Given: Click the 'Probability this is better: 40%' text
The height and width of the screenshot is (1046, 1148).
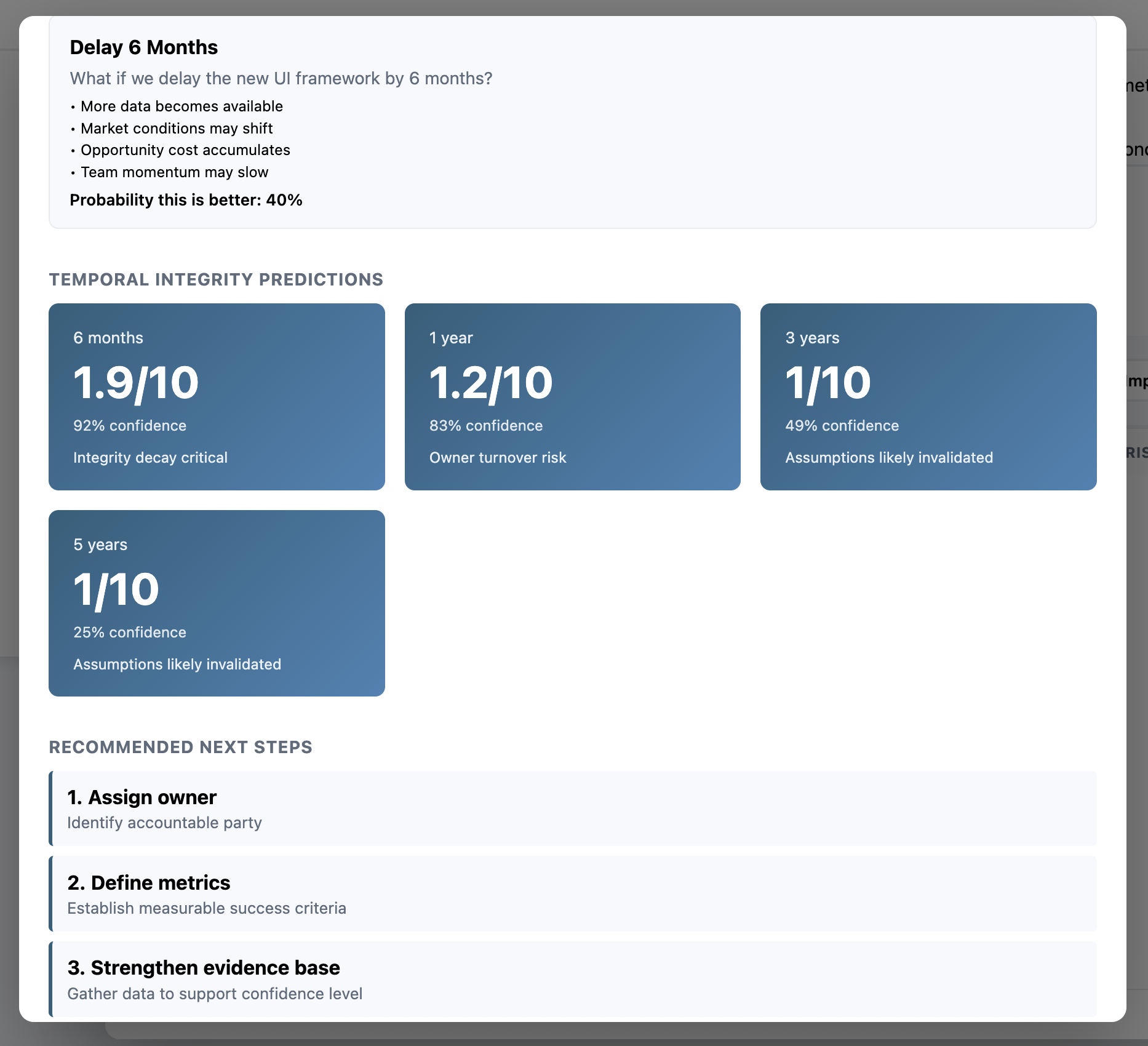Looking at the screenshot, I should pos(186,200).
